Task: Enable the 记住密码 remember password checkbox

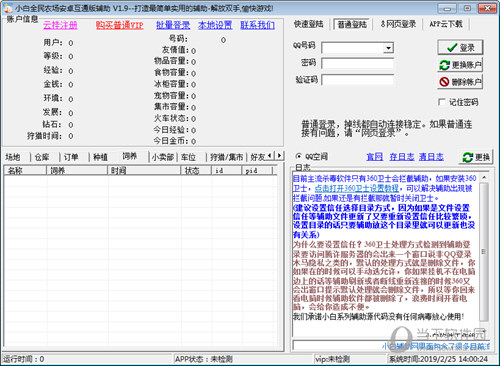Action: click(441, 102)
